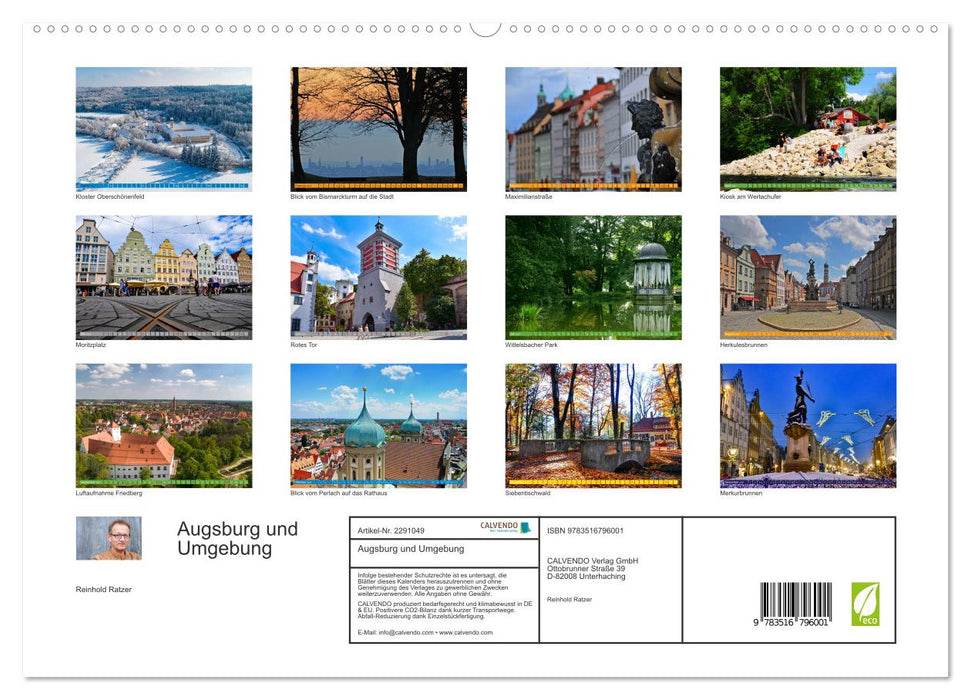Click the Kiosk am Wertachufer photo
This screenshot has height=700, width=971.
tap(808, 129)
